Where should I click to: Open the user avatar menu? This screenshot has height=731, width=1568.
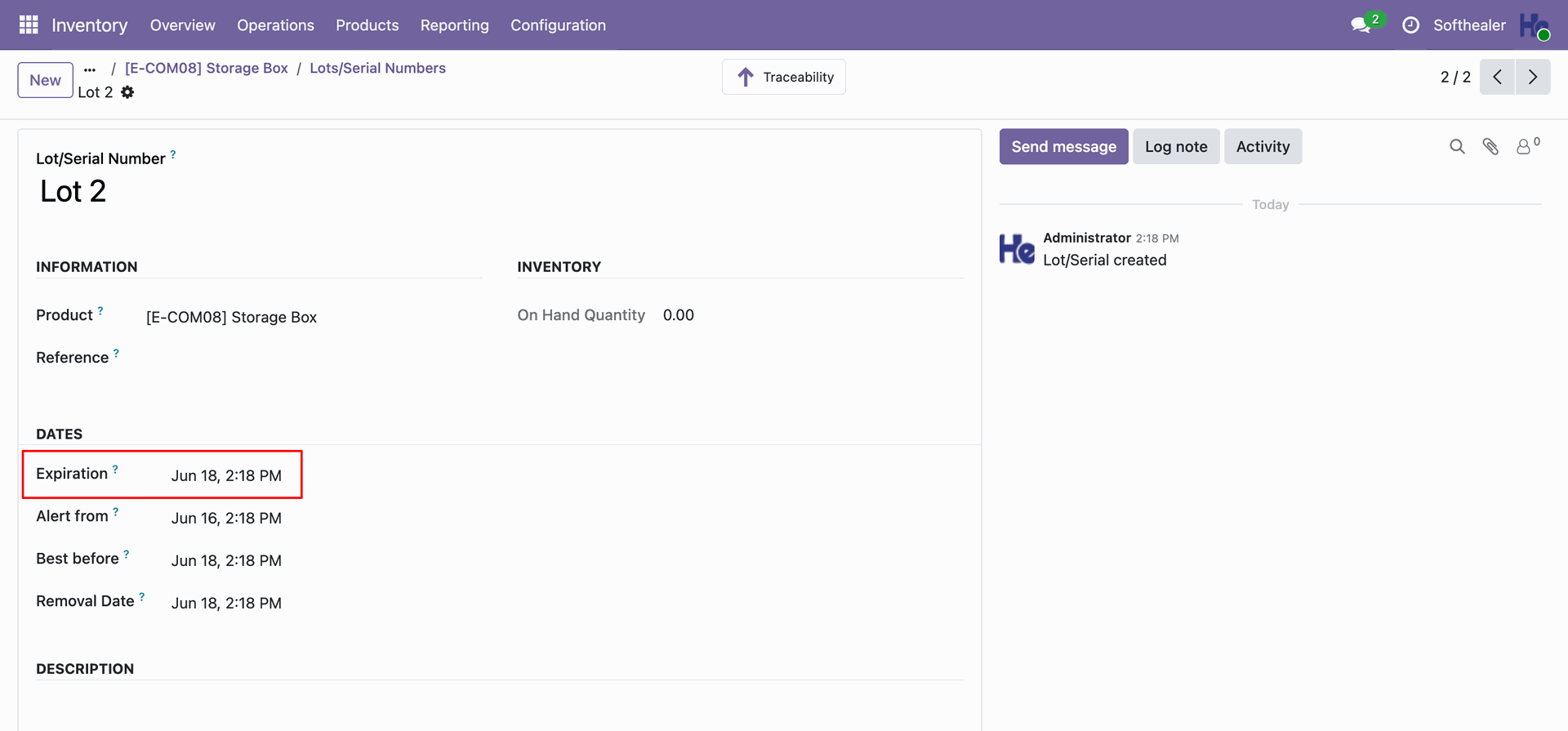pyautogui.click(x=1534, y=25)
